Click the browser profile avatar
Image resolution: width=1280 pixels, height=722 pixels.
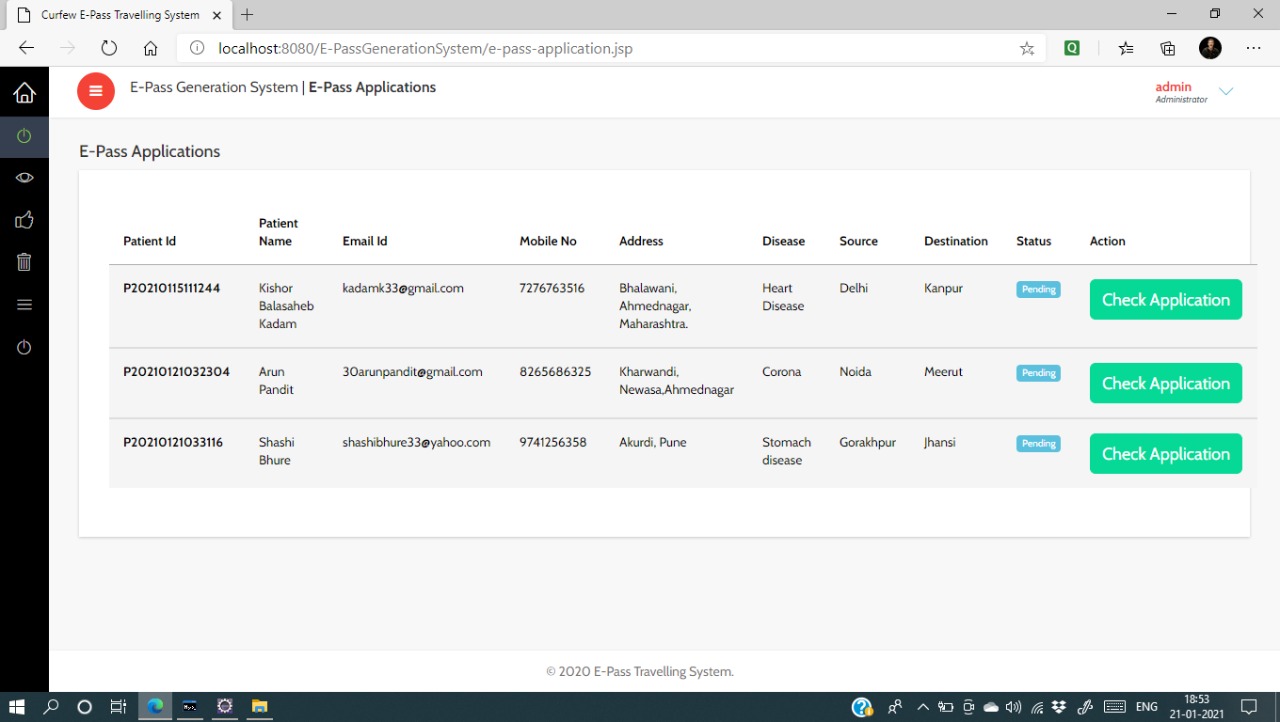point(1210,48)
